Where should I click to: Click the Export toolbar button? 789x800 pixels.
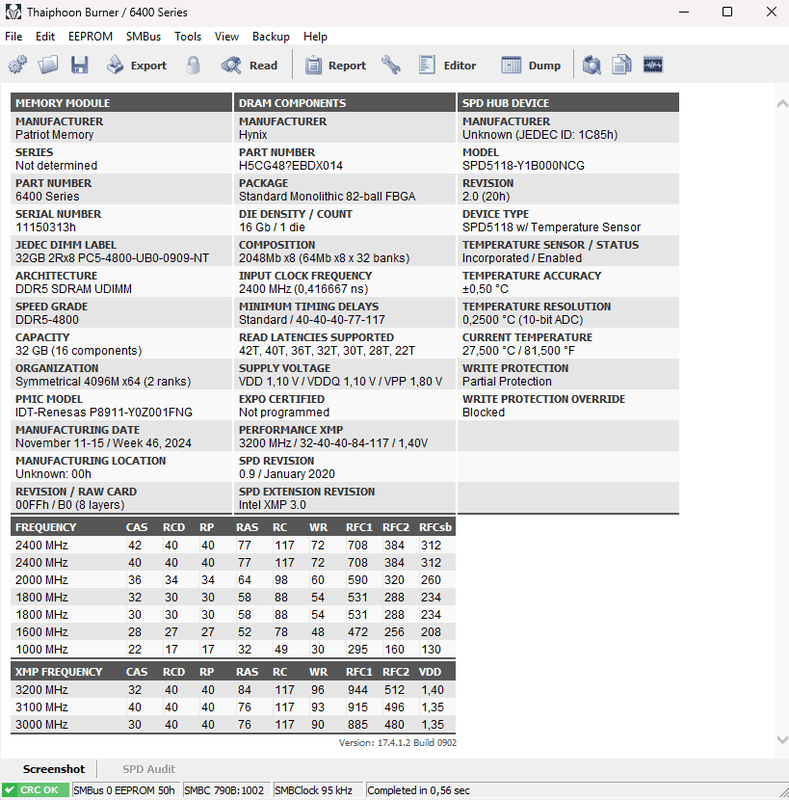pos(136,65)
